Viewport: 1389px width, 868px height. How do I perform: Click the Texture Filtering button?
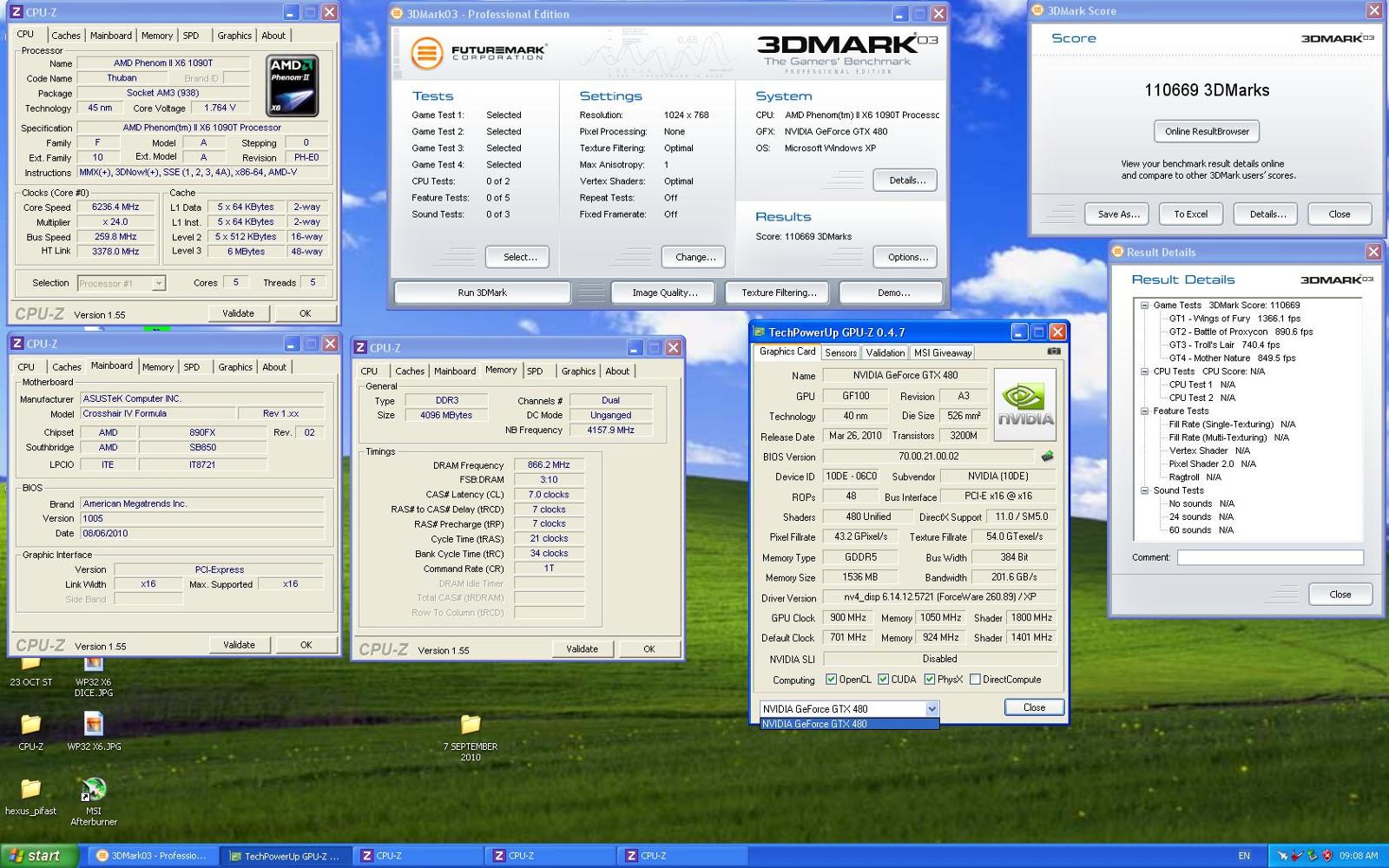pos(779,293)
